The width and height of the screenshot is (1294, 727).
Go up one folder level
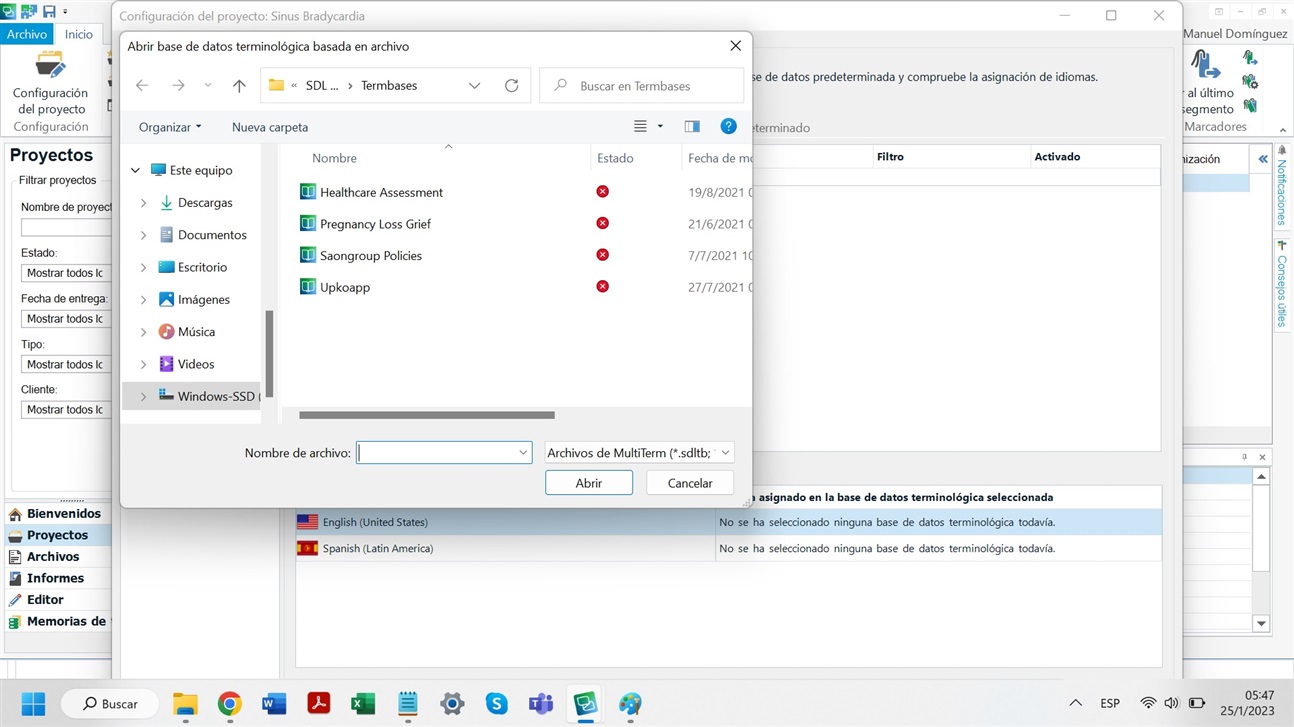[x=239, y=86]
